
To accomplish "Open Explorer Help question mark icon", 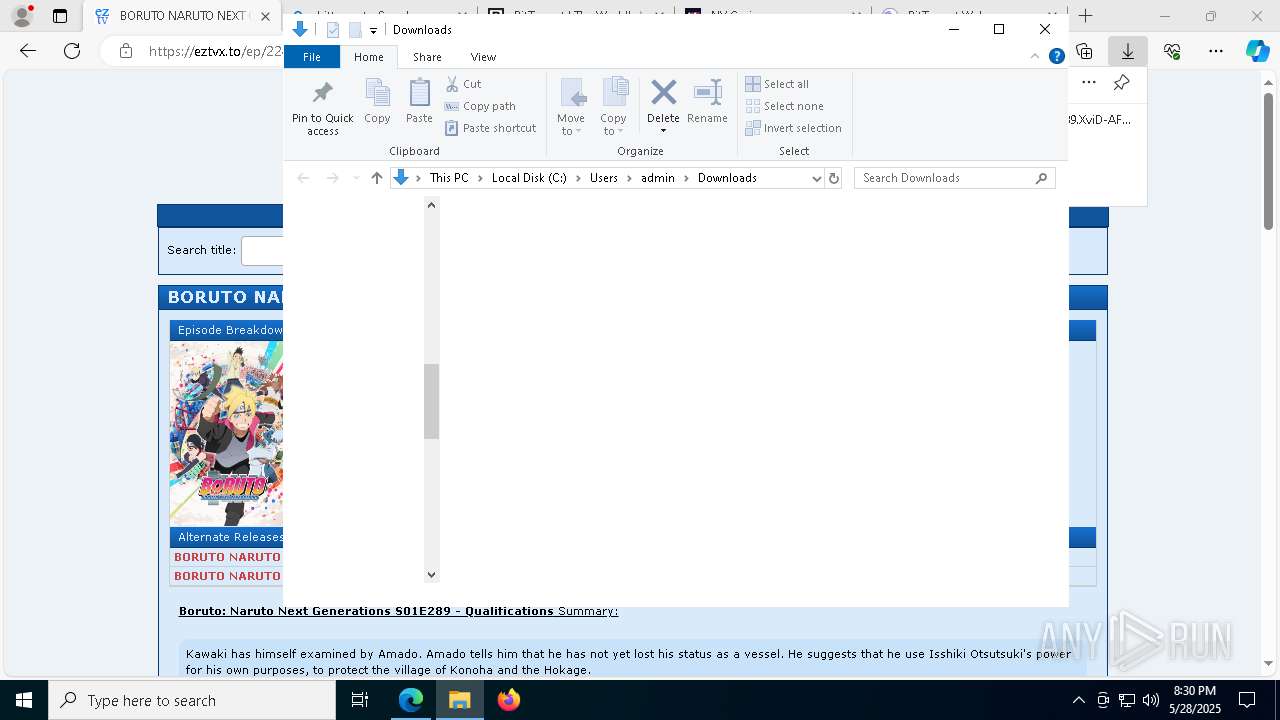I will (x=1056, y=57).
